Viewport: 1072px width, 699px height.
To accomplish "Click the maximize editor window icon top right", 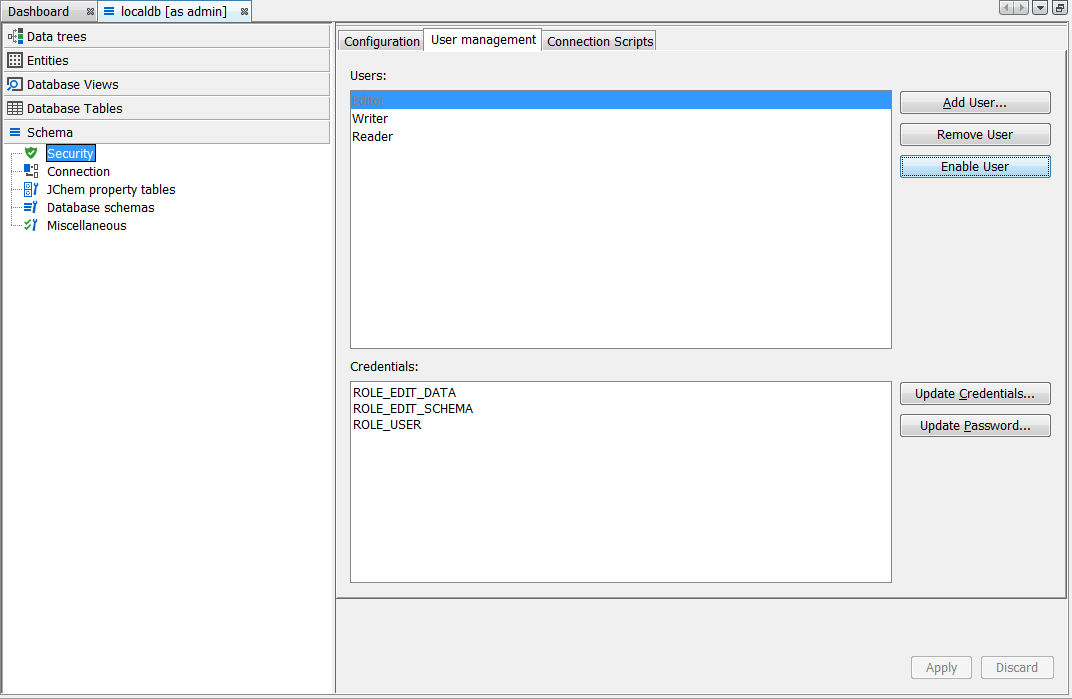I will click(1062, 7).
